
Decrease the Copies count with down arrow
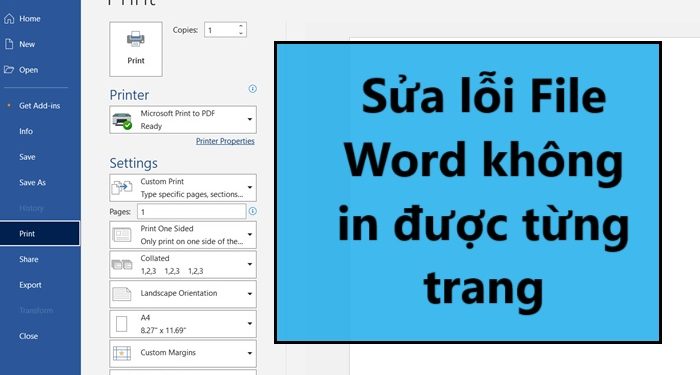tap(241, 33)
